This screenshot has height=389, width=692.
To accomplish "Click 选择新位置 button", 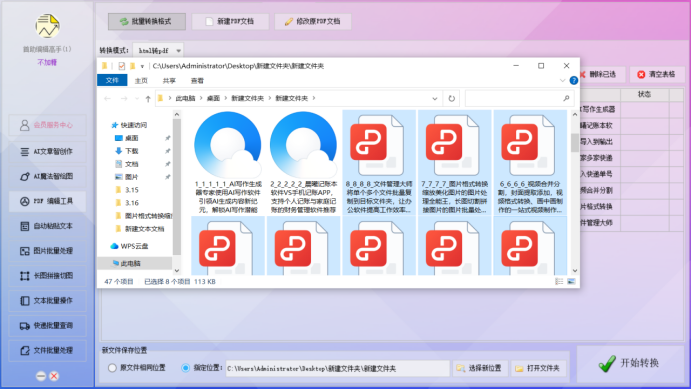I will [x=480, y=368].
